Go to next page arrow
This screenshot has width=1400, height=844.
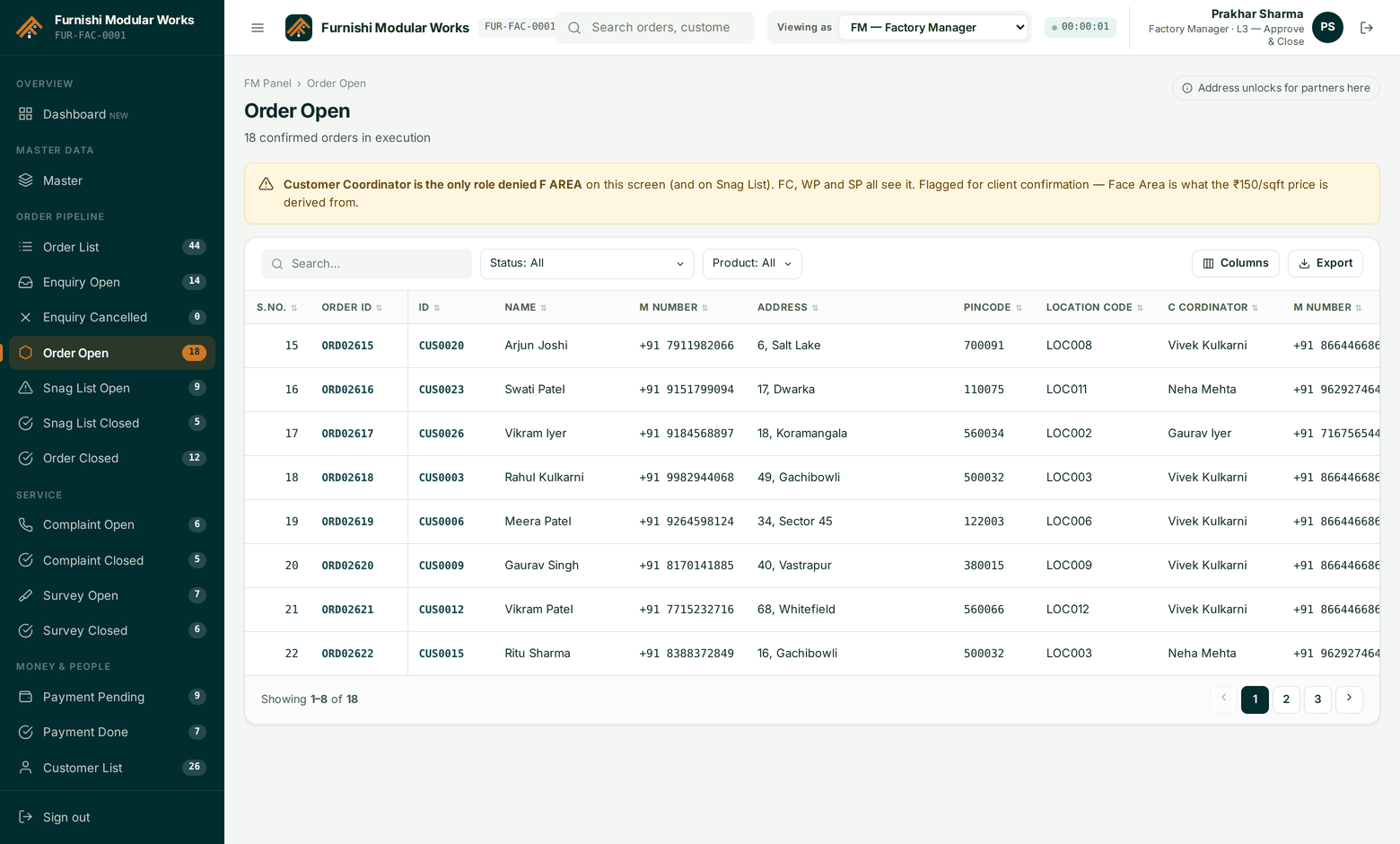point(1349,699)
